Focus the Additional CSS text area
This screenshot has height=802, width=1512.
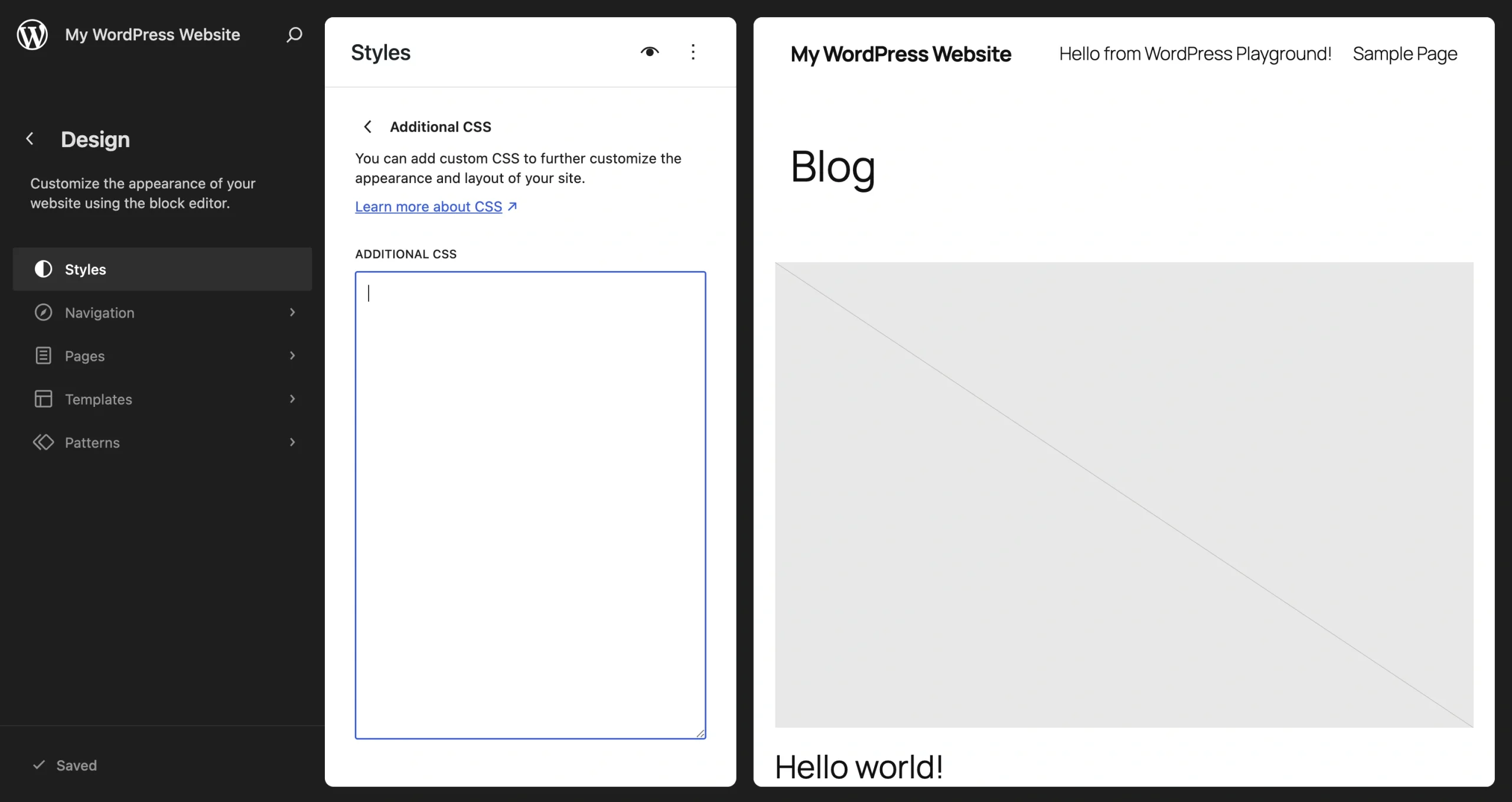tap(530, 505)
